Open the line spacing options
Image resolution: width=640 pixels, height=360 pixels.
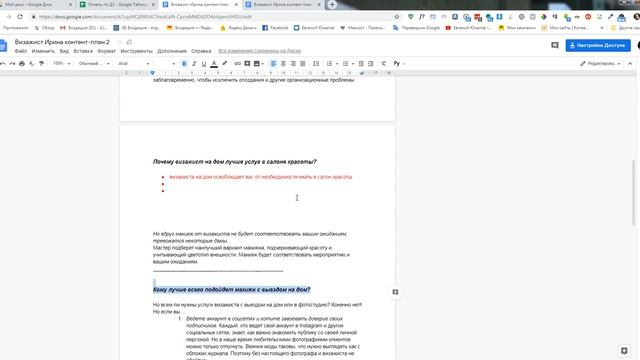click(x=316, y=64)
